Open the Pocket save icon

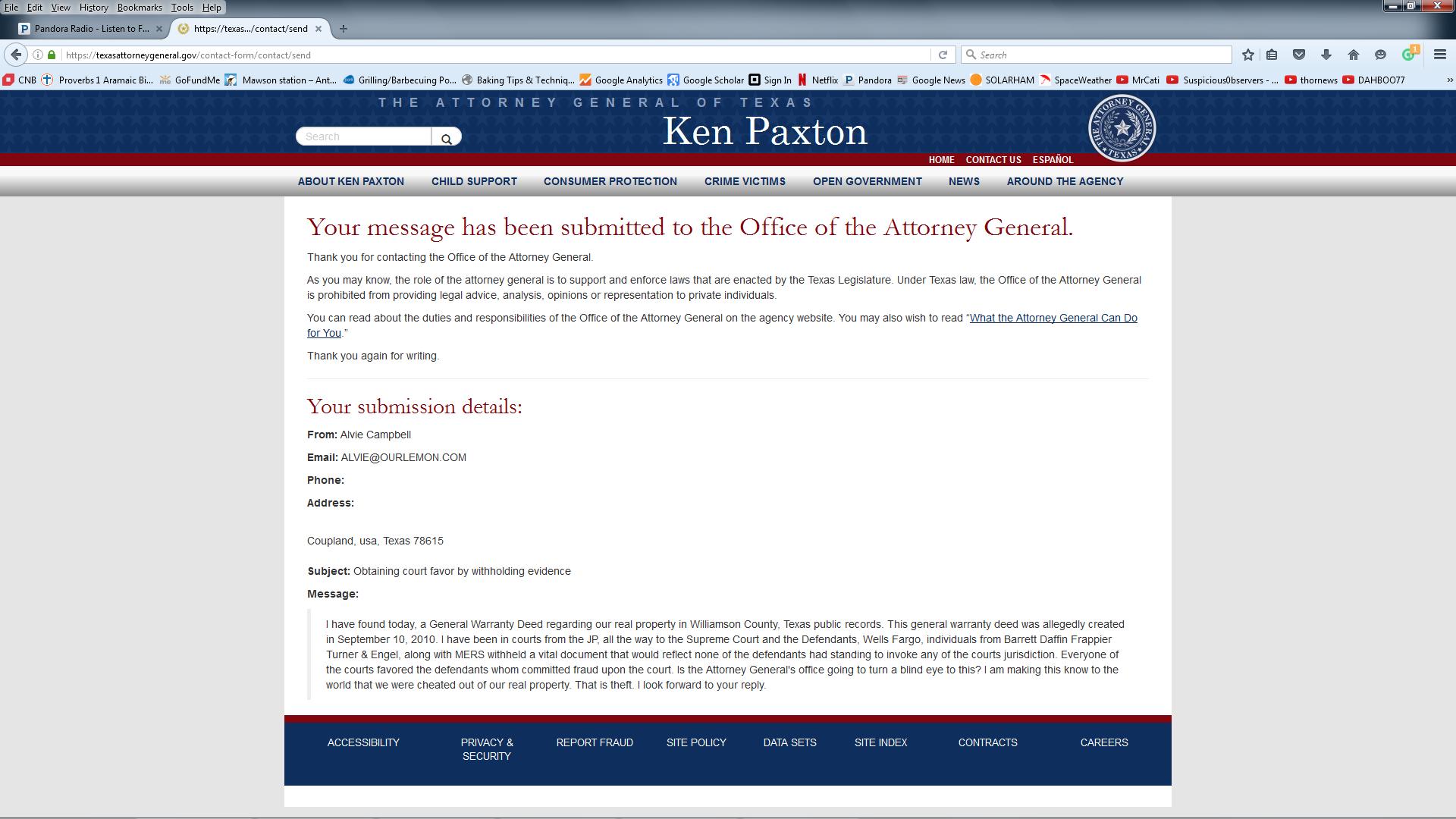1299,55
